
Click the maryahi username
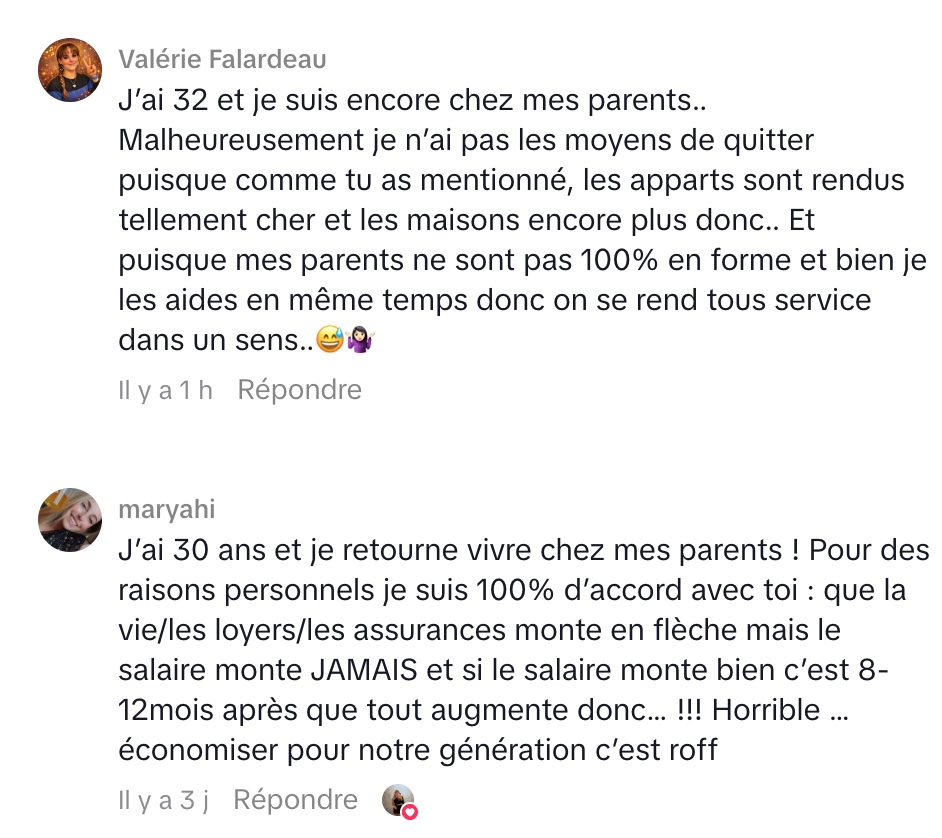166,510
